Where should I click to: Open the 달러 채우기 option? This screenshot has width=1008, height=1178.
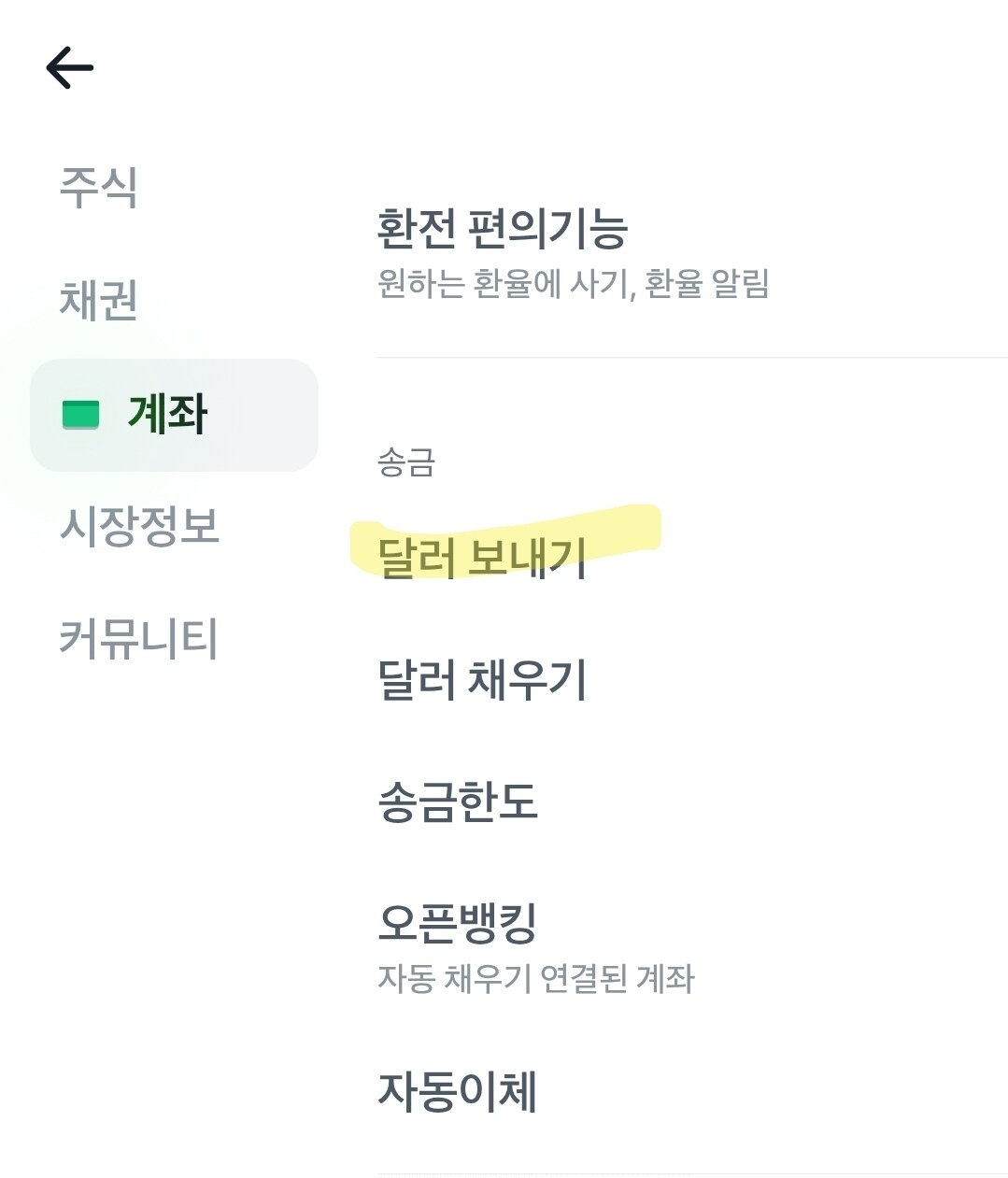pos(482,679)
